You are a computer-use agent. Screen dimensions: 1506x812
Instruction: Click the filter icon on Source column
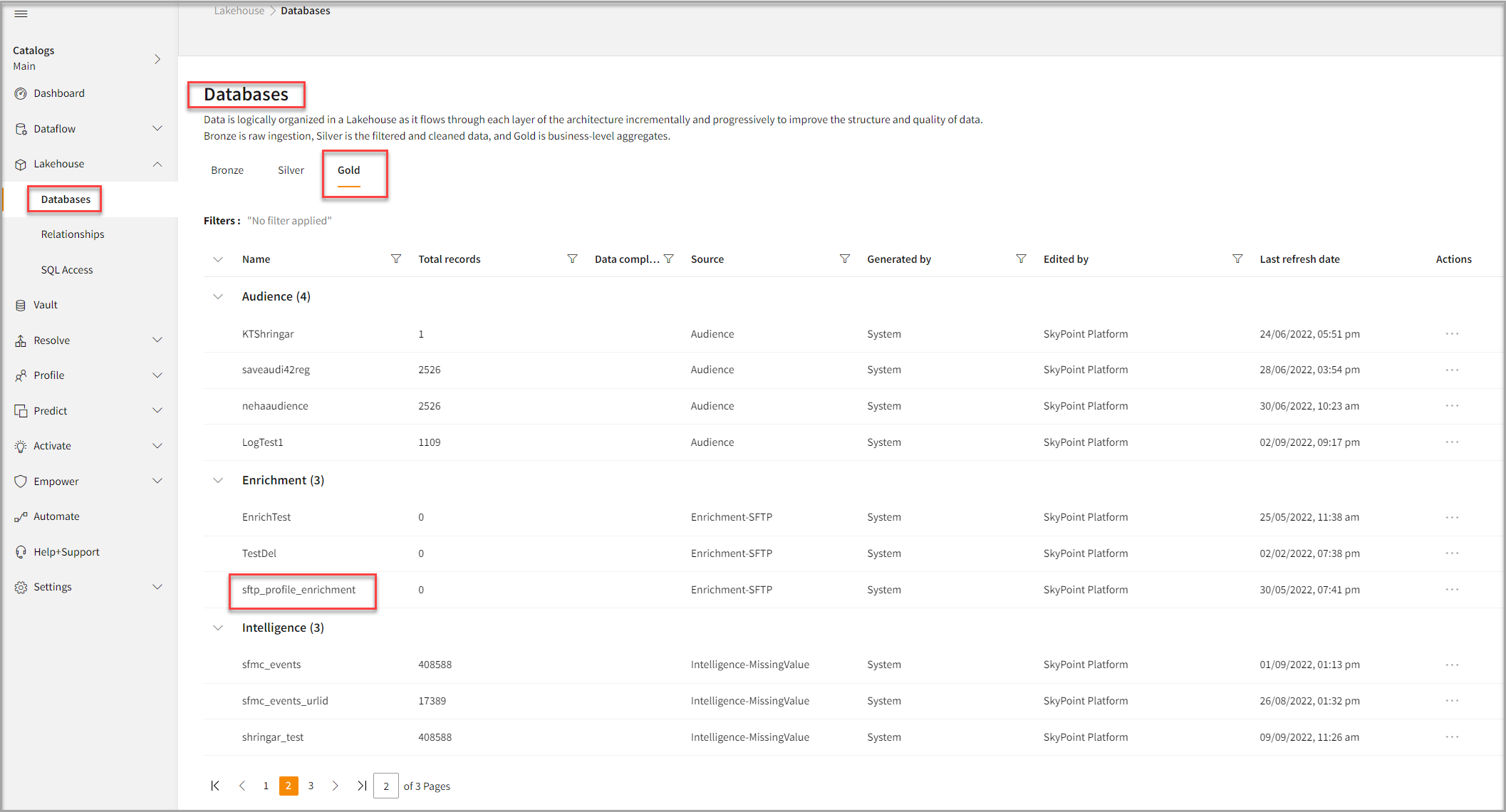point(845,259)
